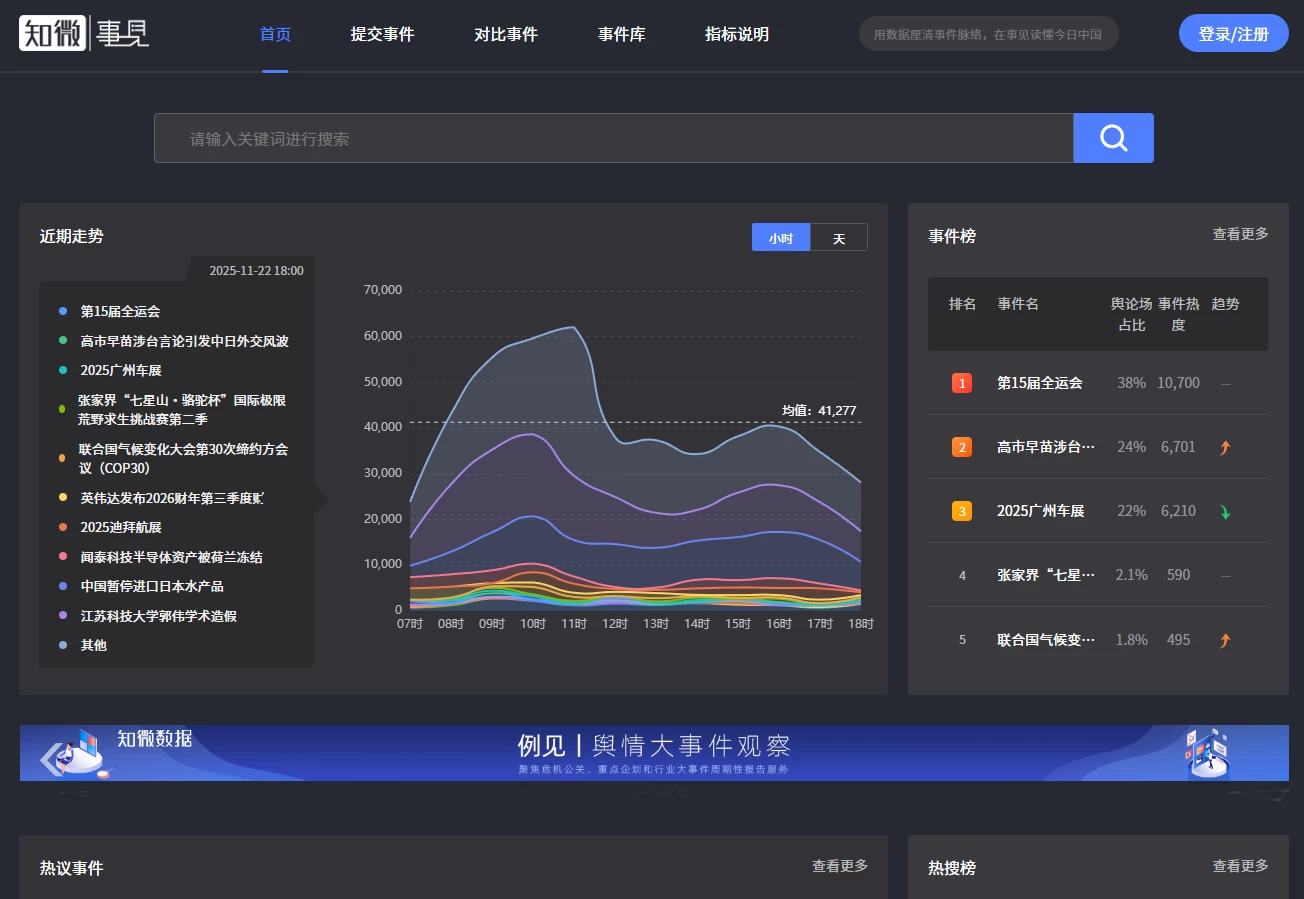1304x899 pixels.
Task: Switch chart to 小时 view
Action: click(780, 238)
